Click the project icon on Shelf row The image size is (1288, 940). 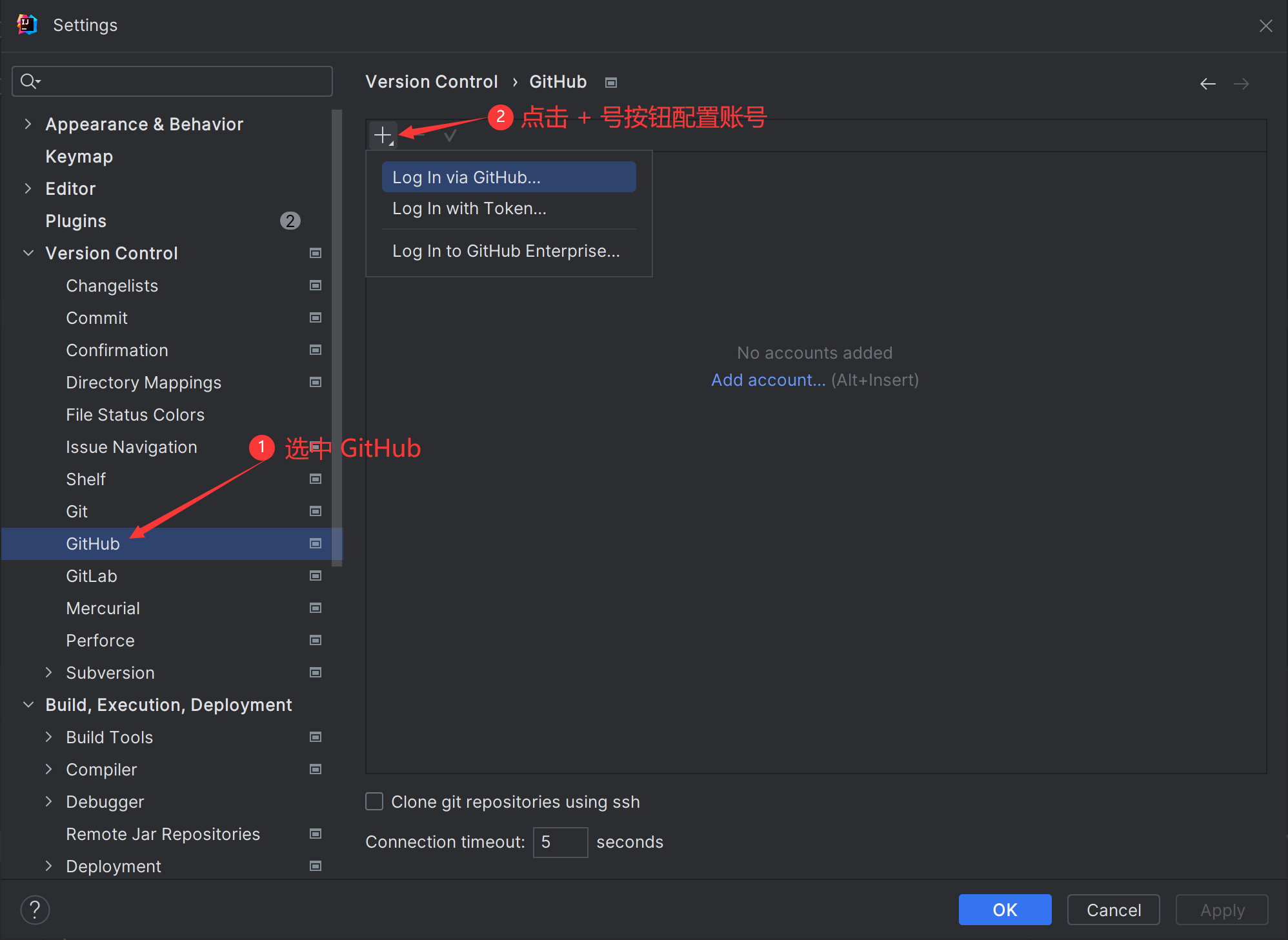[316, 479]
